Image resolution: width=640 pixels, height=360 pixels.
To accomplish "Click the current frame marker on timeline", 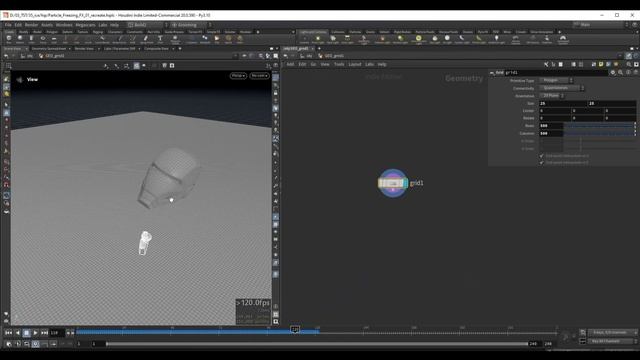I will (x=295, y=329).
